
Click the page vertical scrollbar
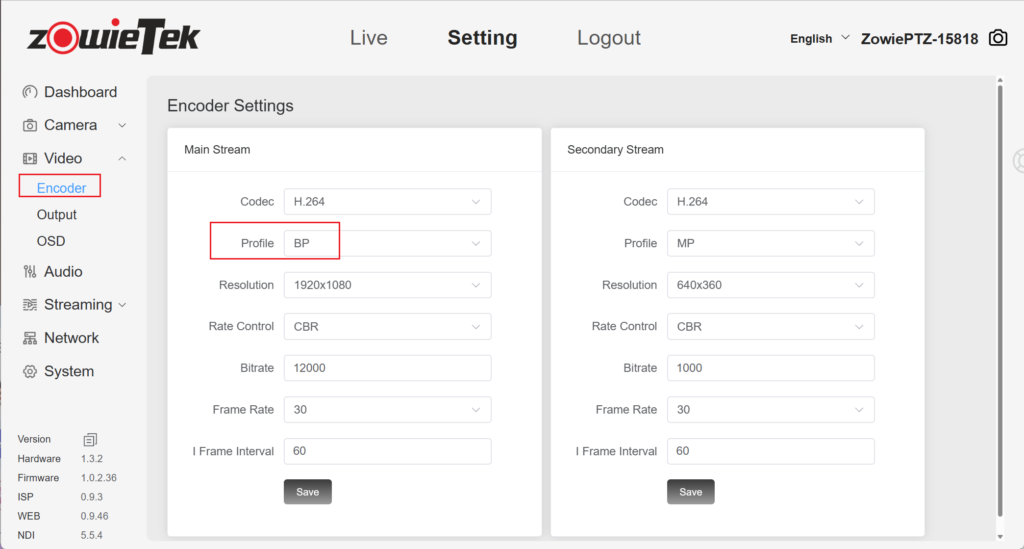pyautogui.click(x=999, y=300)
